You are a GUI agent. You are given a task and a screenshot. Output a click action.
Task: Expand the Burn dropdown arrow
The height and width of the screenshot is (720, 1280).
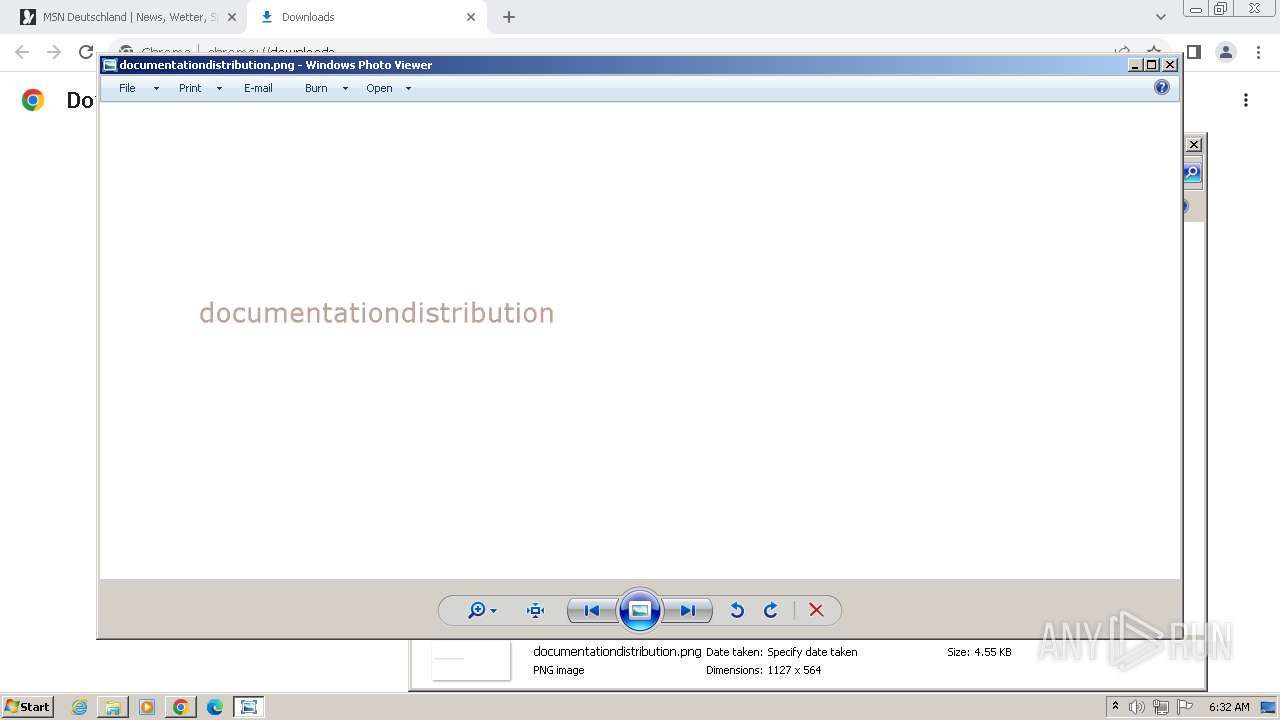tap(345, 88)
